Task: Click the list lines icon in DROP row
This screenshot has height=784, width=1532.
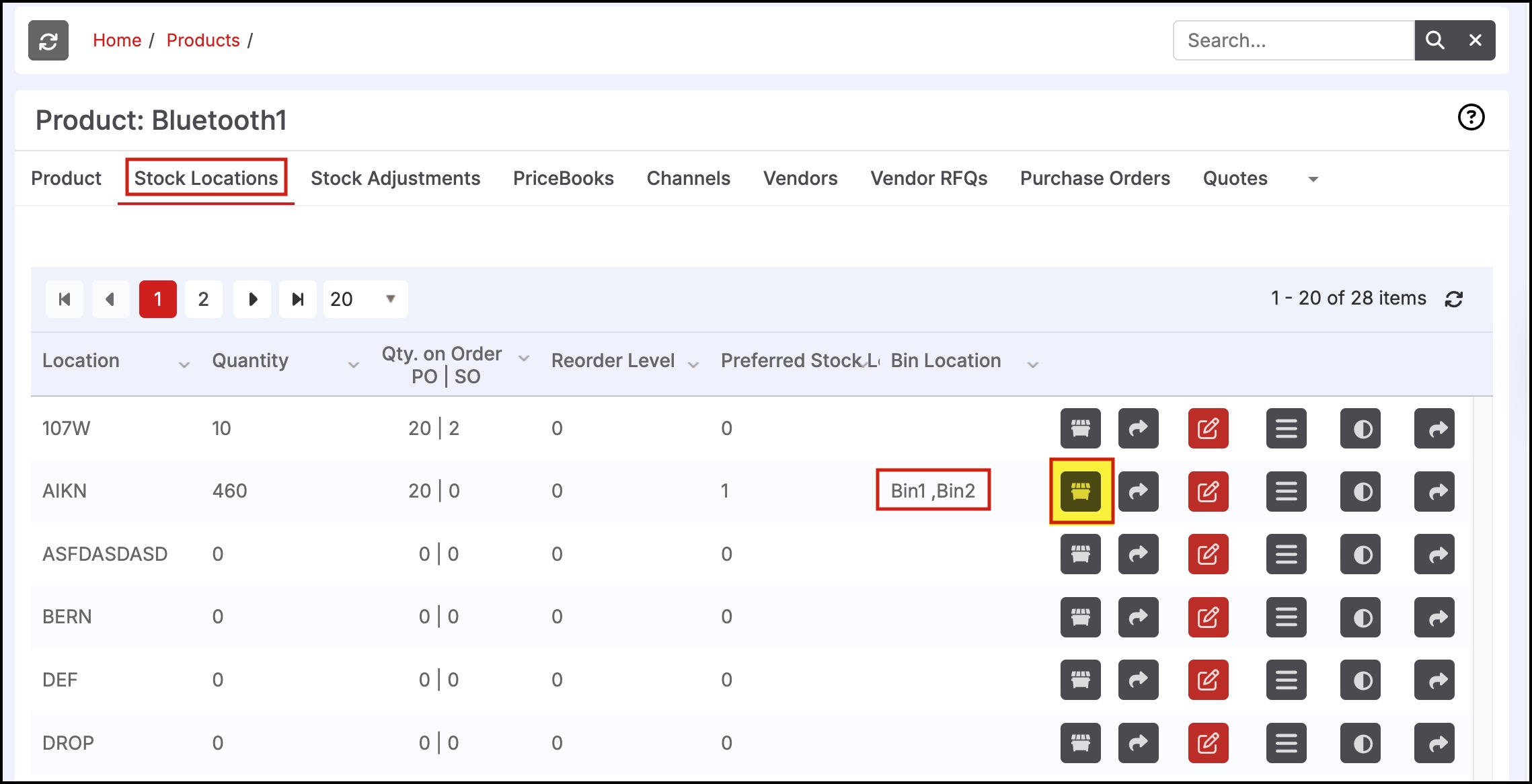Action: [1287, 743]
